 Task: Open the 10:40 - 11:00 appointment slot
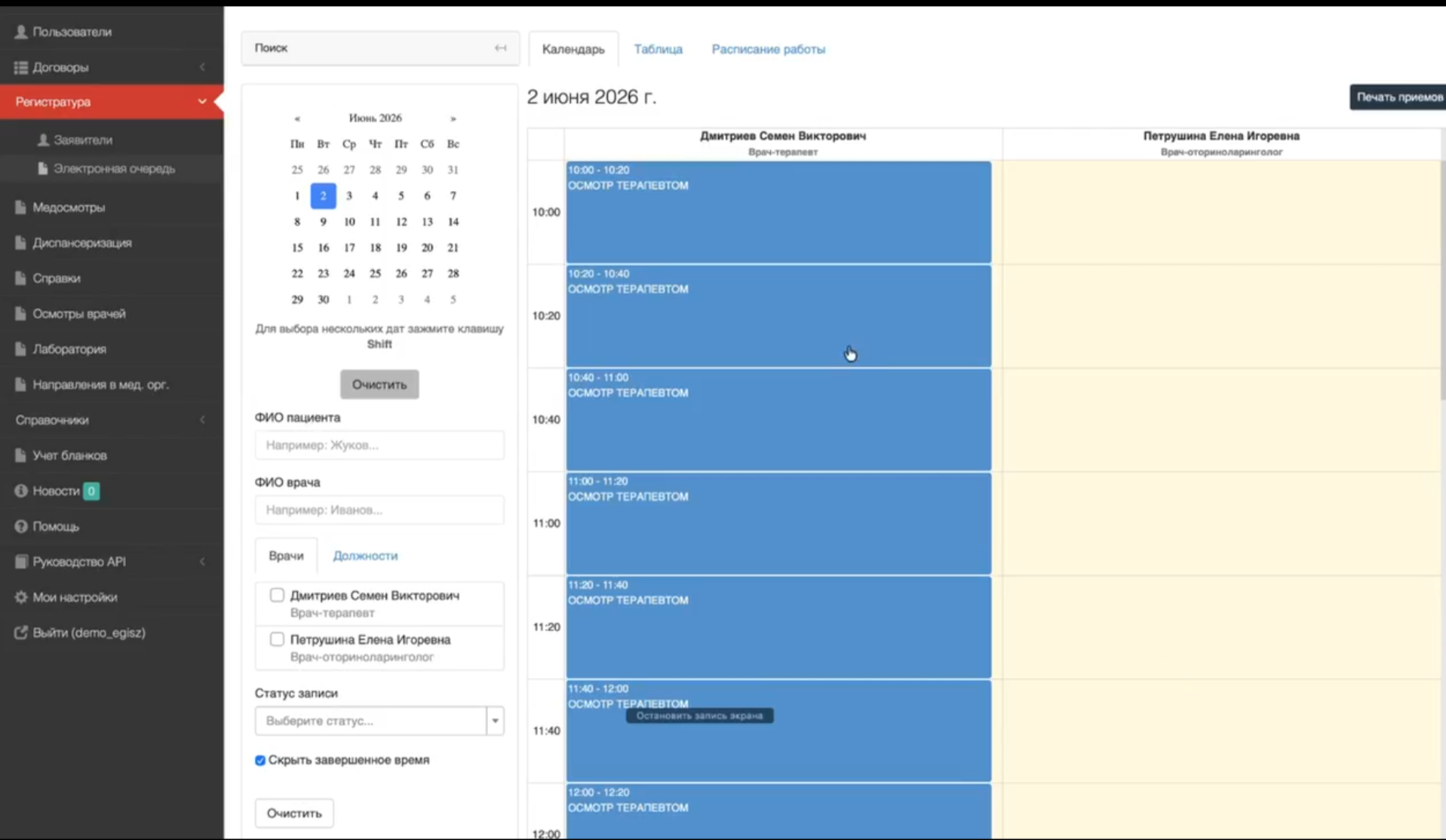[x=778, y=419]
